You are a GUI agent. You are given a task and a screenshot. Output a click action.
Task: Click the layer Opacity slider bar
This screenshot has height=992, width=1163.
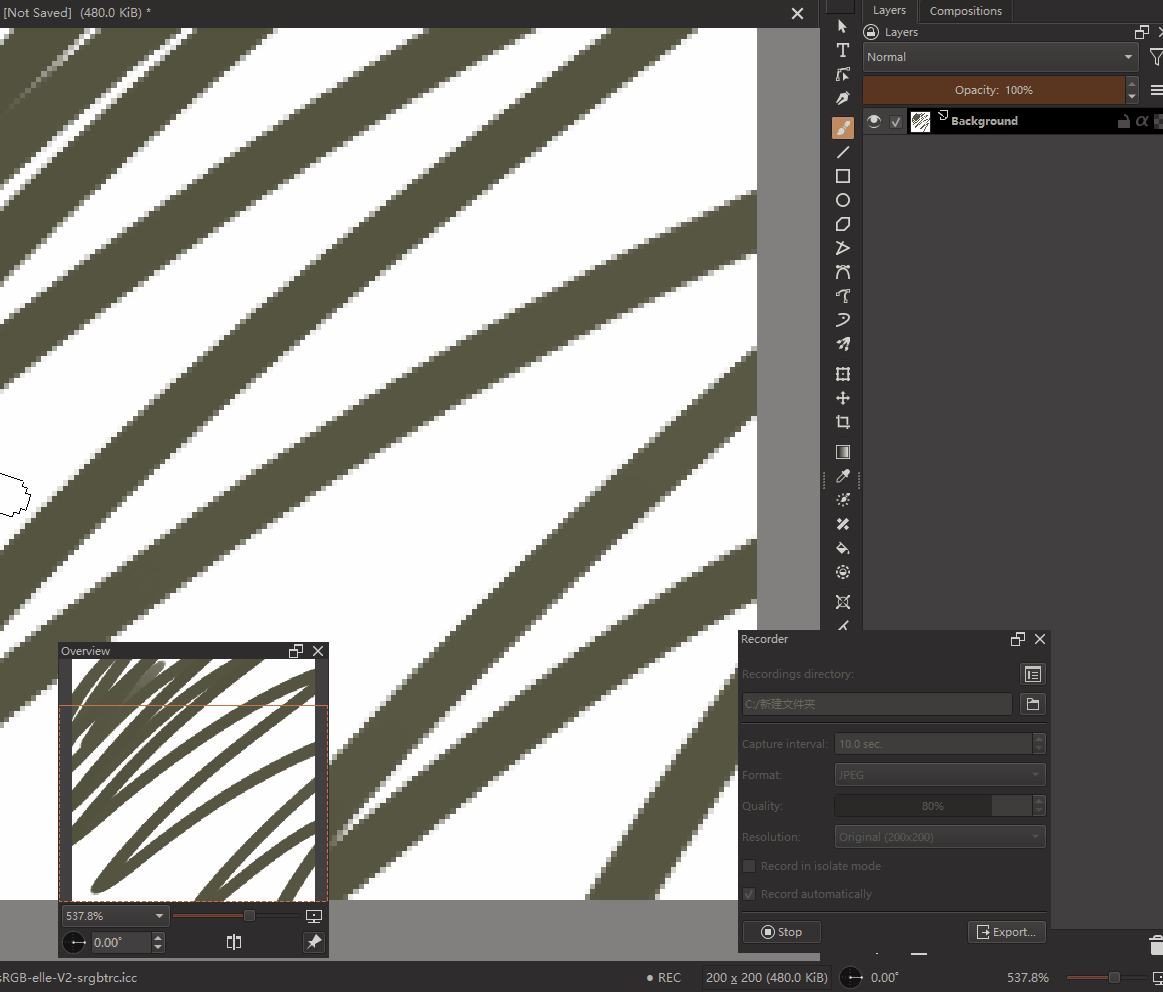click(x=993, y=90)
